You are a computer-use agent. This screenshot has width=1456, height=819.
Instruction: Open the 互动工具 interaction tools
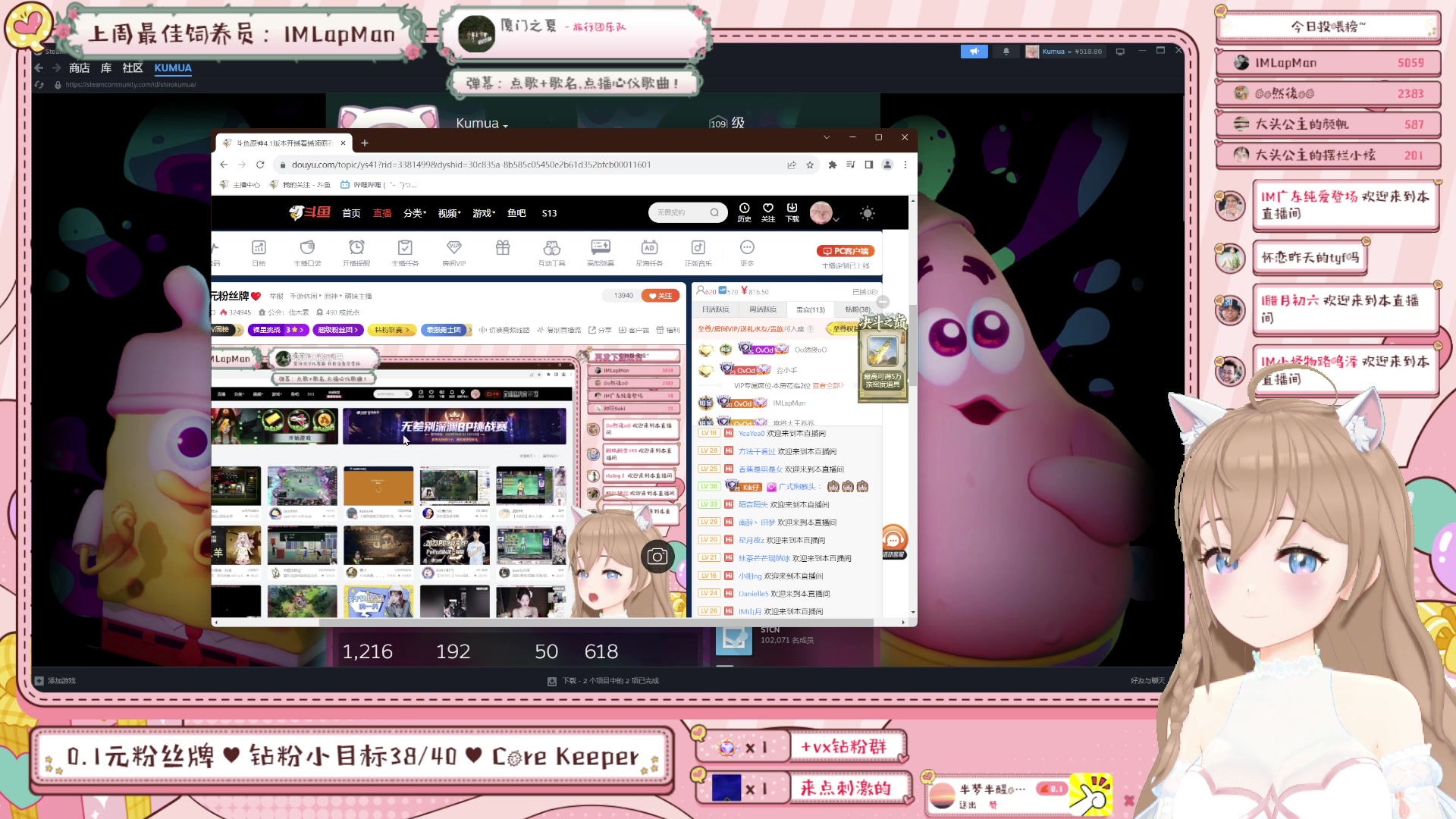pyautogui.click(x=552, y=253)
